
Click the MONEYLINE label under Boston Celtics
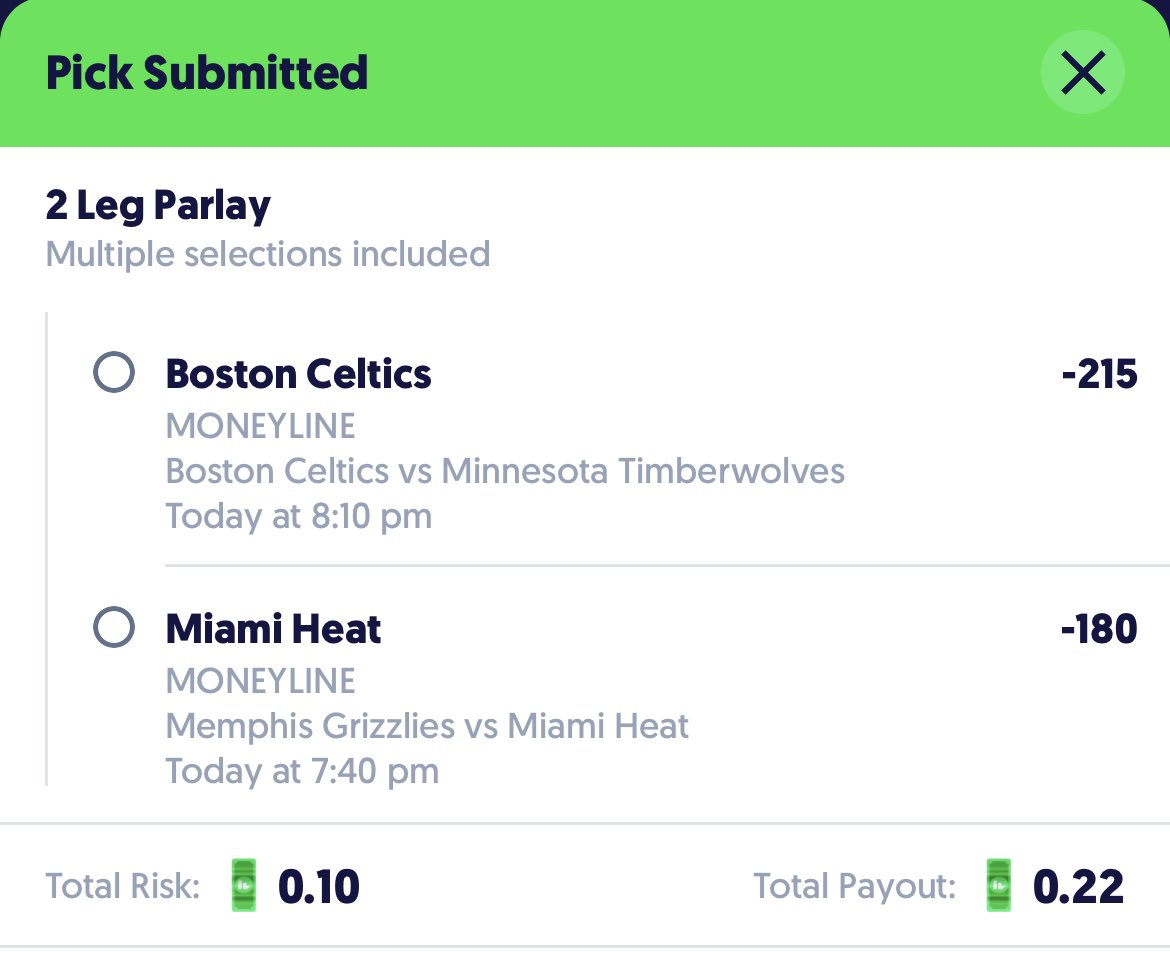pyautogui.click(x=260, y=426)
